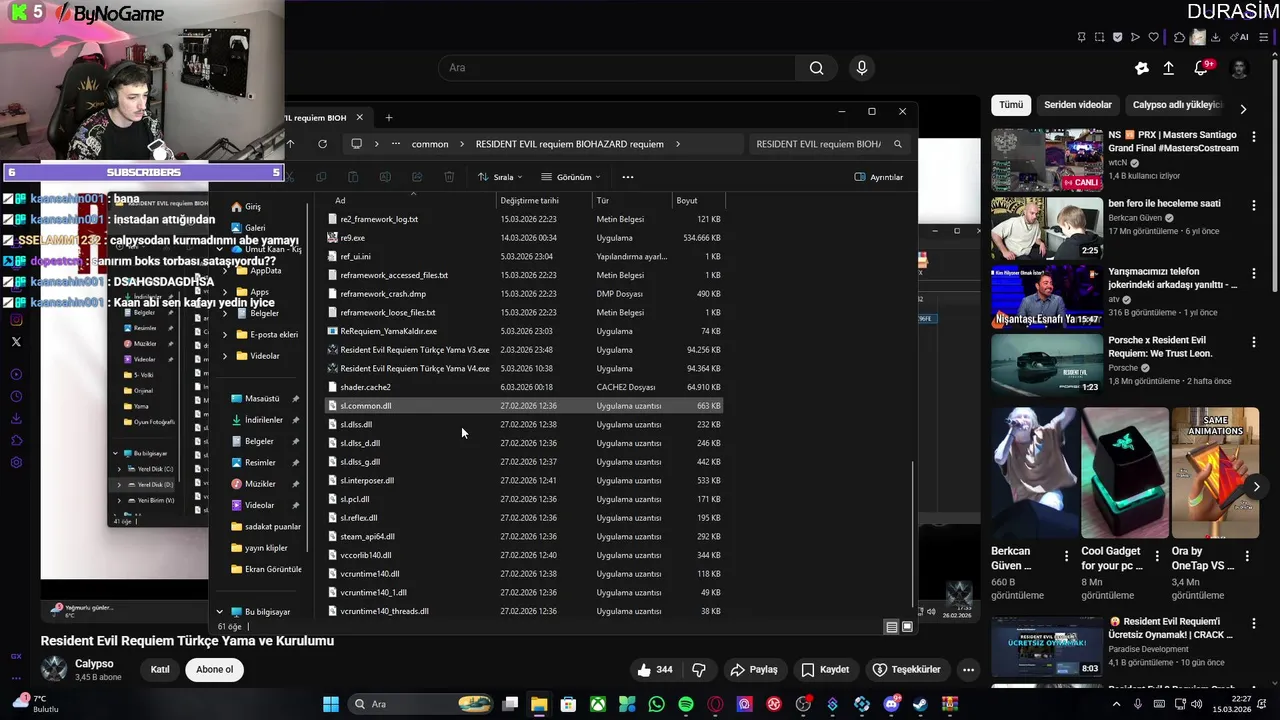Click the copy icon in Explorer toolbar

coord(321,177)
